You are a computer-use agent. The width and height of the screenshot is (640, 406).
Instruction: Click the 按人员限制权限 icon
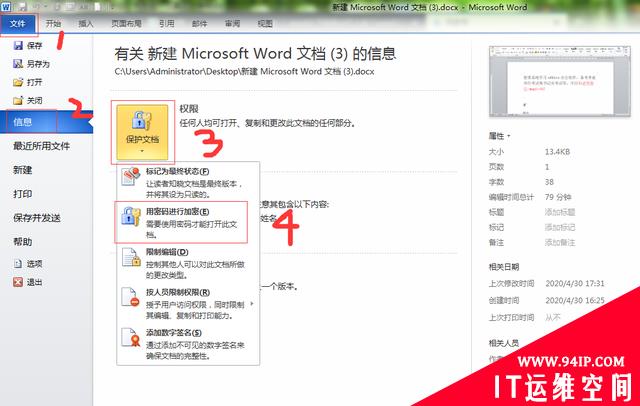point(131,297)
